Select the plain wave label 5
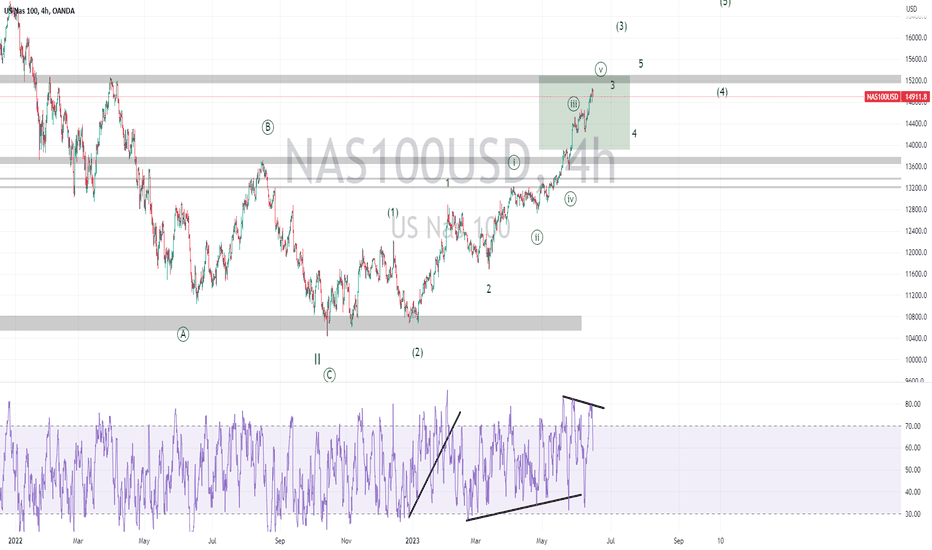 (x=641, y=64)
